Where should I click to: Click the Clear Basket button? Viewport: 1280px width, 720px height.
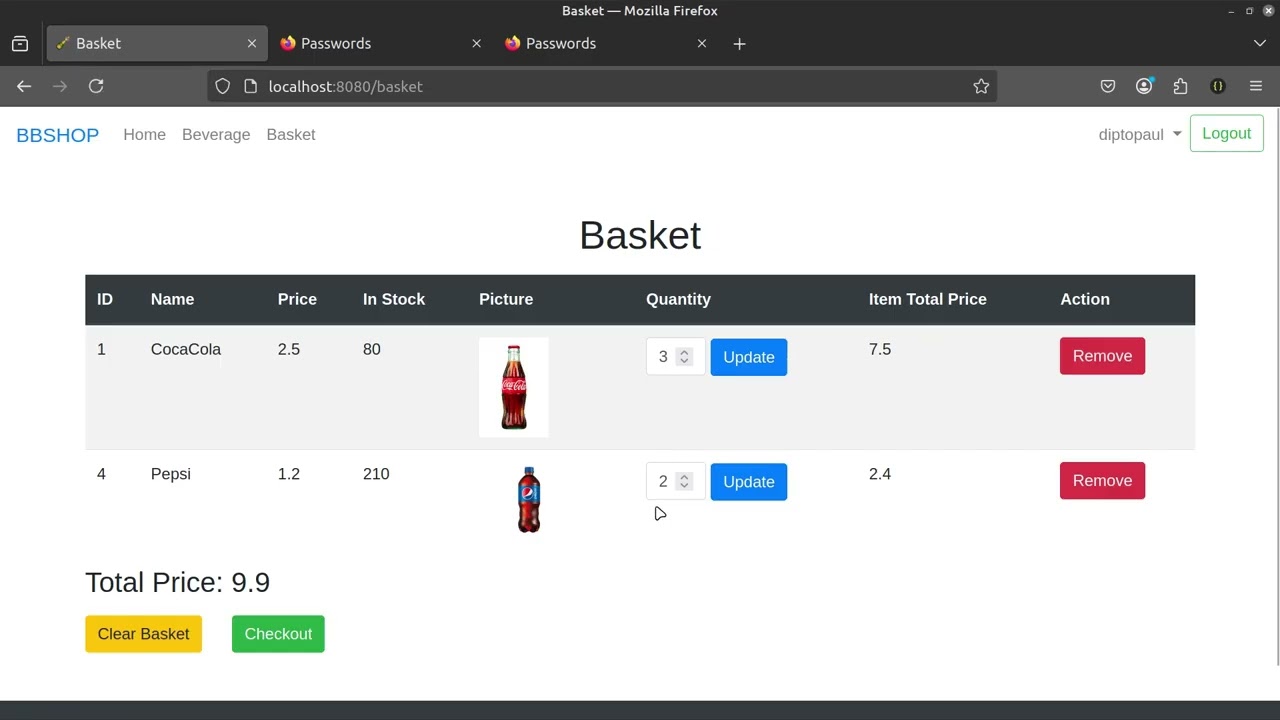point(143,634)
